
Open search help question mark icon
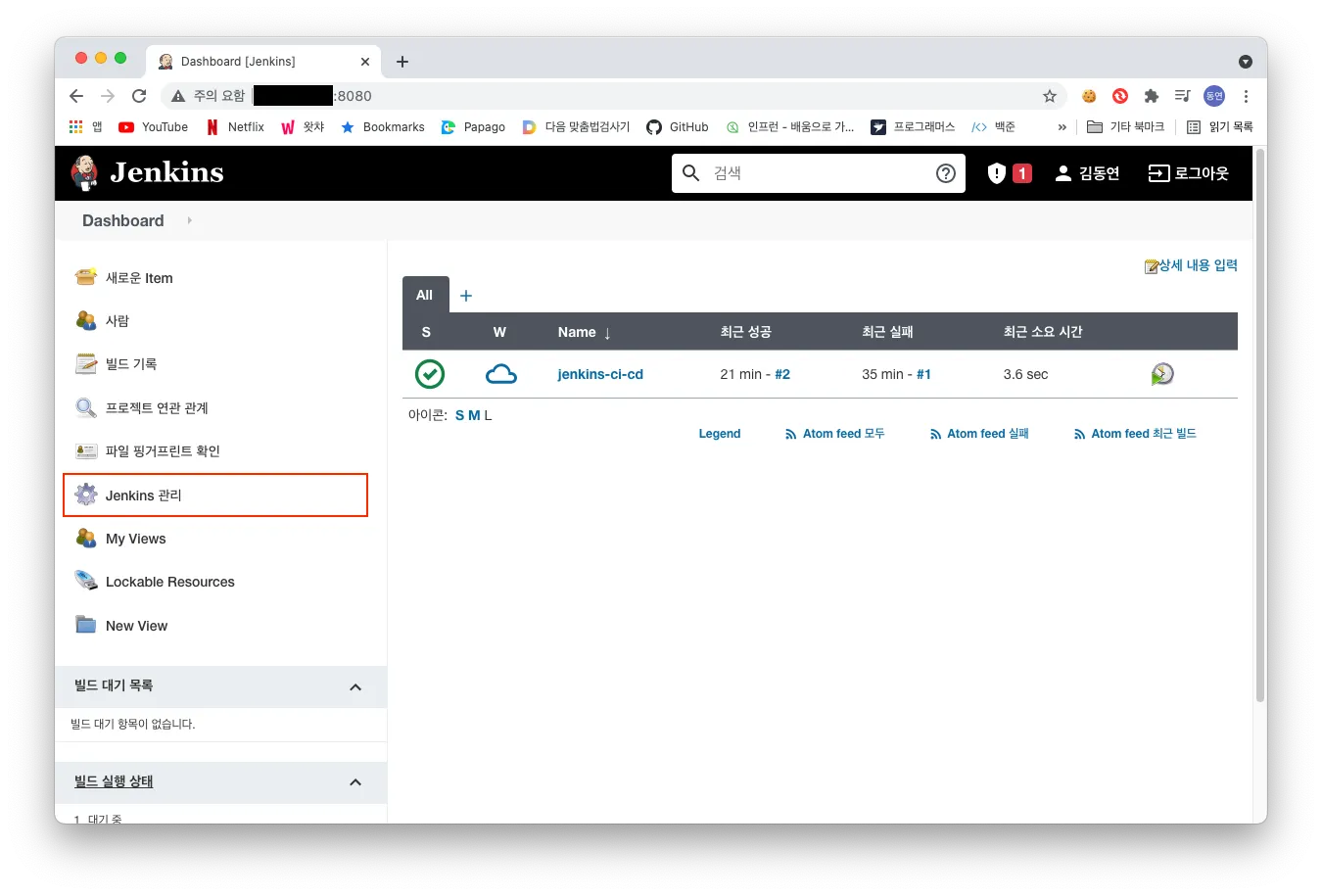946,173
